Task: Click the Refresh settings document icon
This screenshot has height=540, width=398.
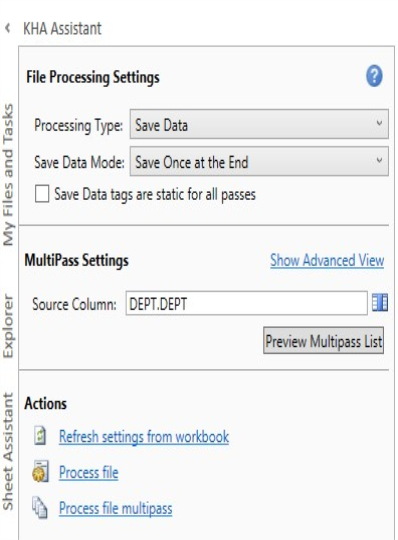Action: pyautogui.click(x=40, y=436)
